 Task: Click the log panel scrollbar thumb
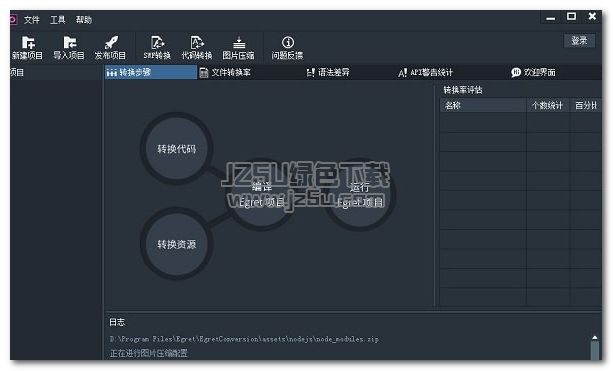tap(595, 350)
